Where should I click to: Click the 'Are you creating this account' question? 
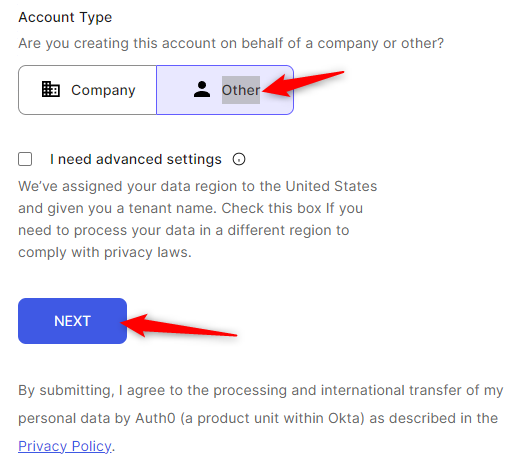(x=231, y=43)
